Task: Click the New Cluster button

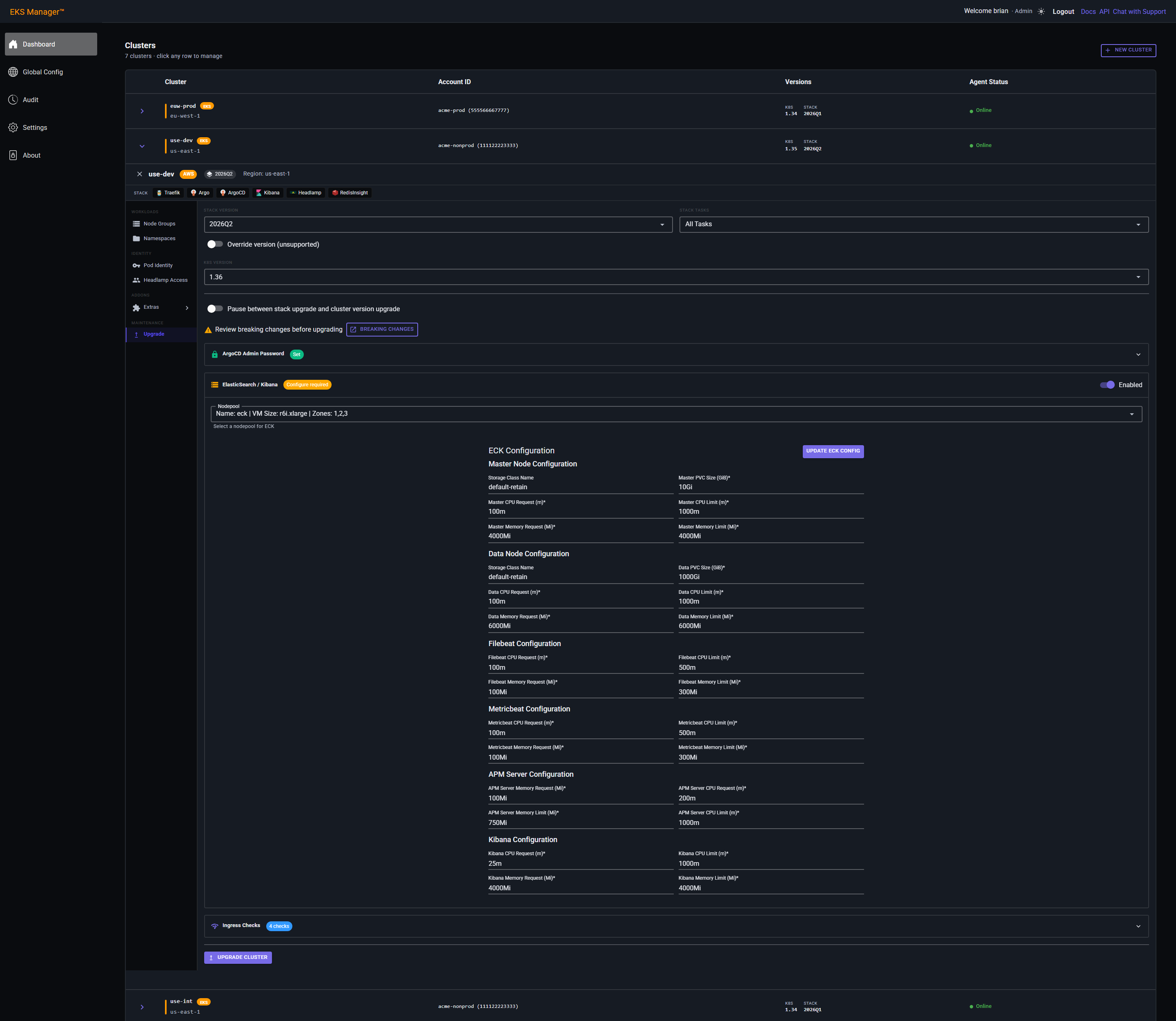Action: [1128, 50]
